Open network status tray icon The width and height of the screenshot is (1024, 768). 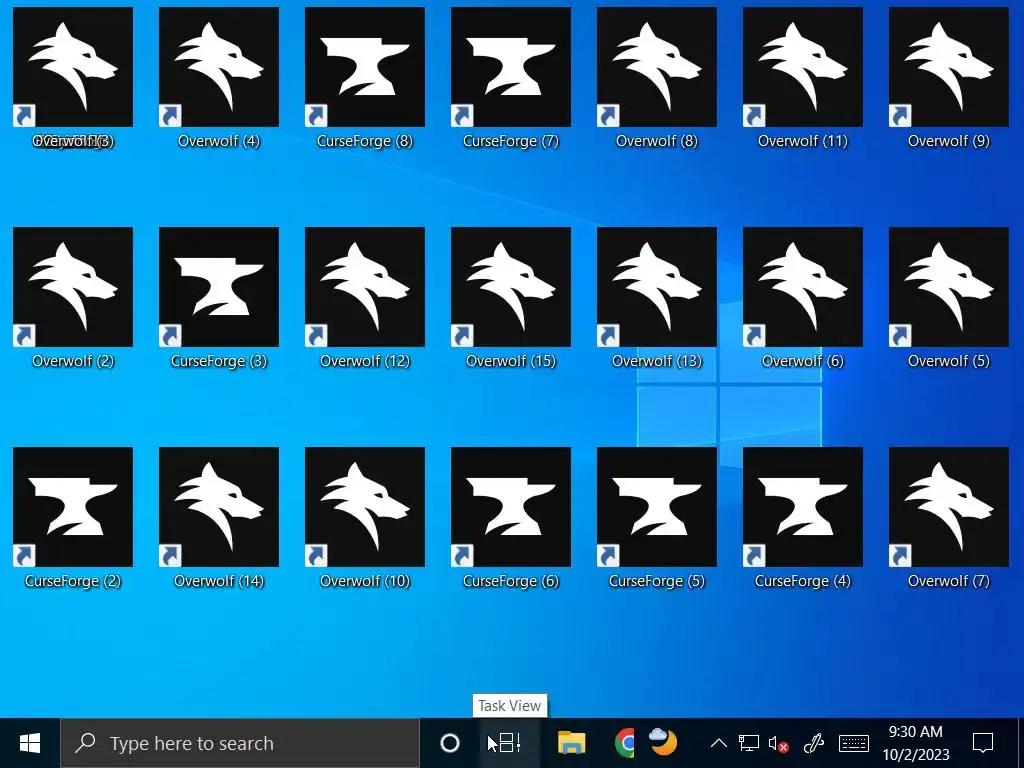(748, 743)
